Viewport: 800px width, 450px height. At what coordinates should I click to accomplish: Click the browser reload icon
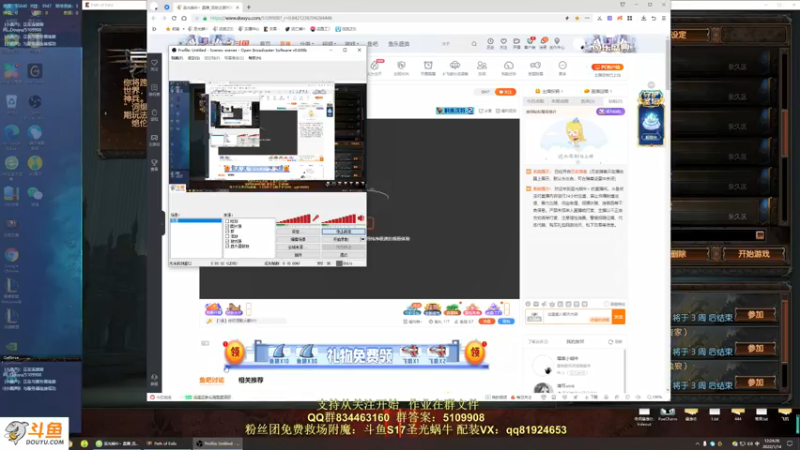click(174, 18)
